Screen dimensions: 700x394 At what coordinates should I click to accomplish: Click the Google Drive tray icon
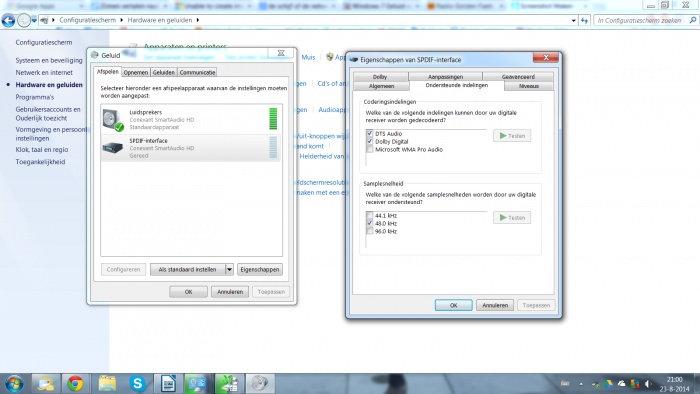tap(608, 384)
